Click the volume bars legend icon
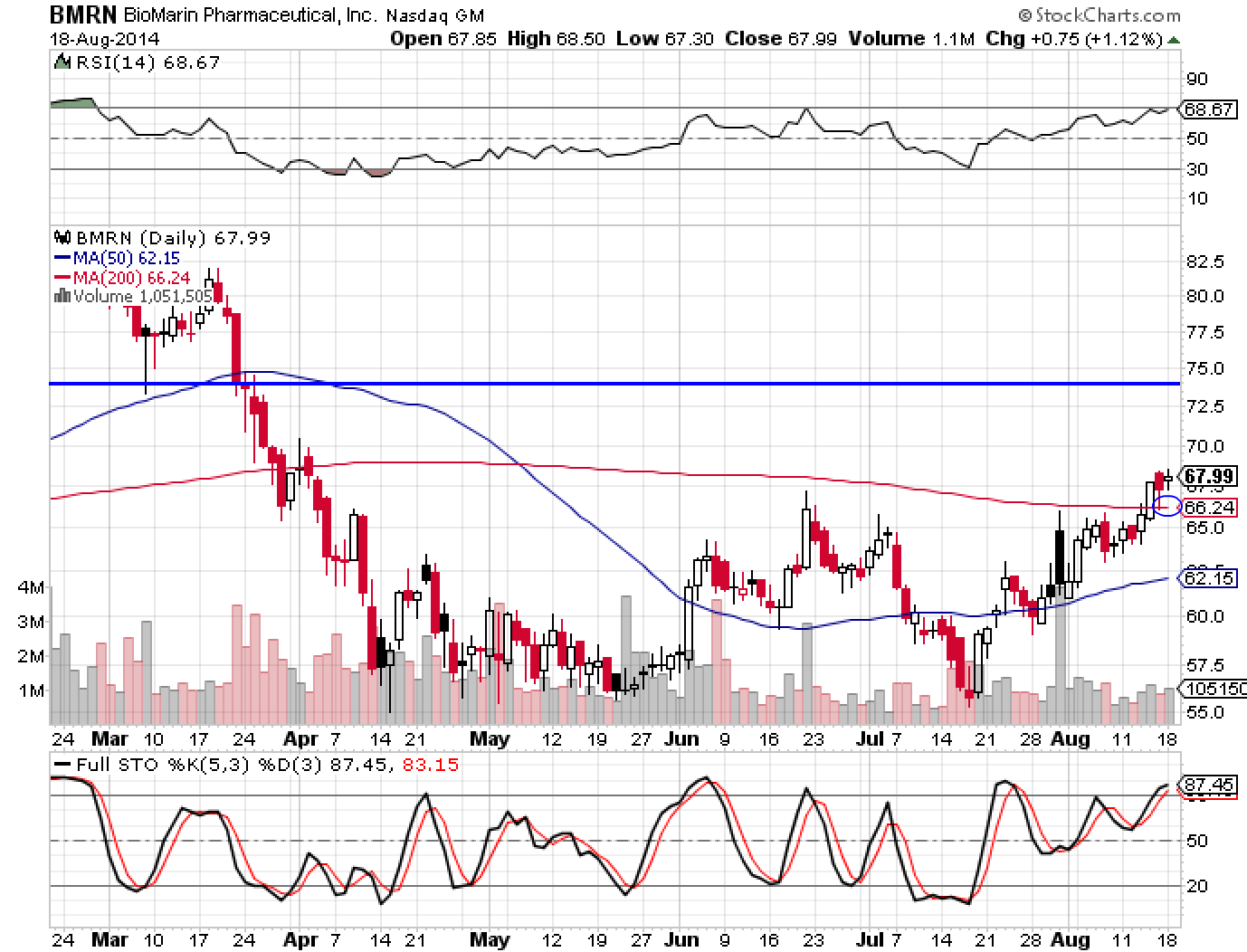This screenshot has width=1247, height=952. 62,296
